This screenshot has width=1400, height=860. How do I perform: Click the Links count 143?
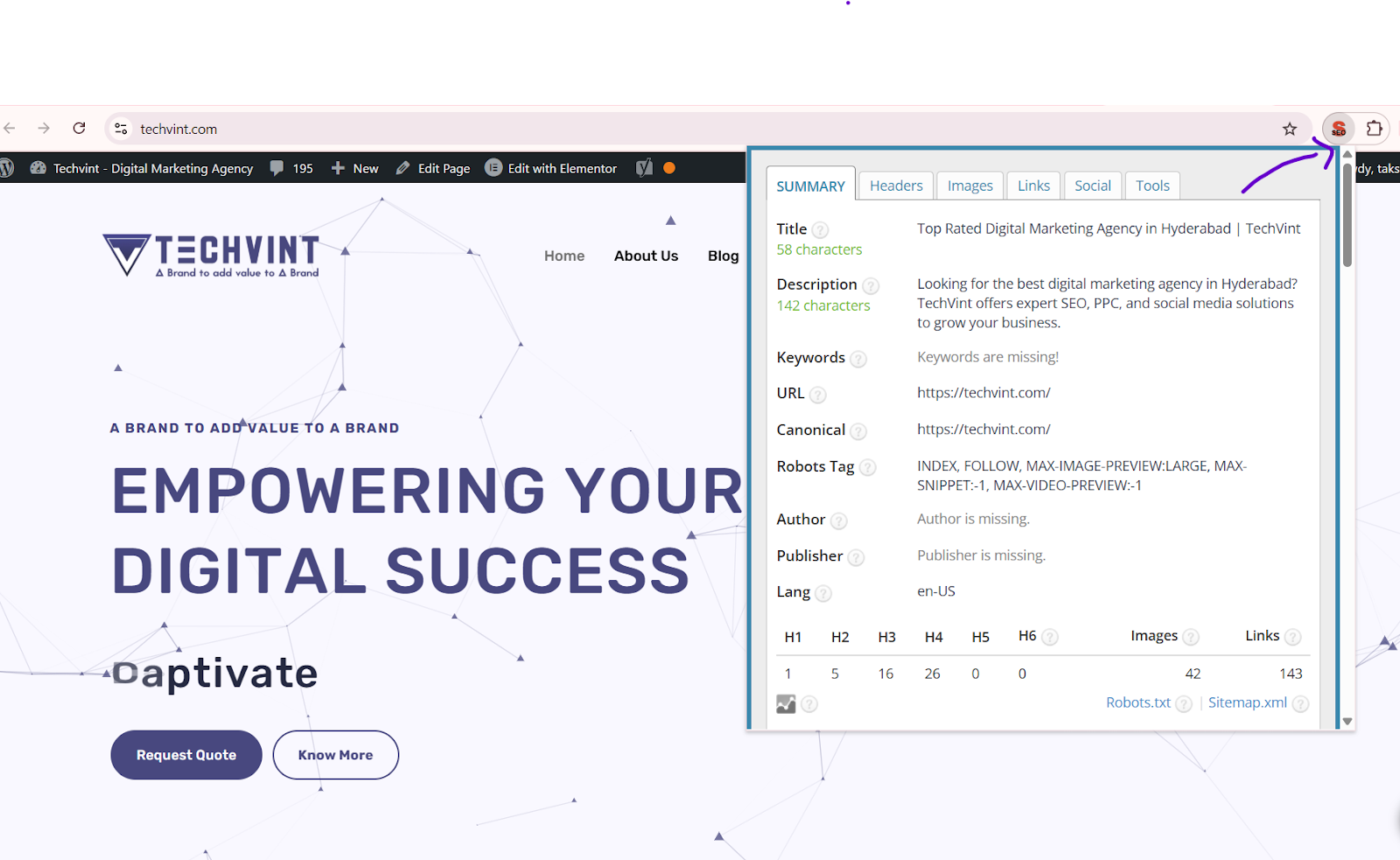1291,674
